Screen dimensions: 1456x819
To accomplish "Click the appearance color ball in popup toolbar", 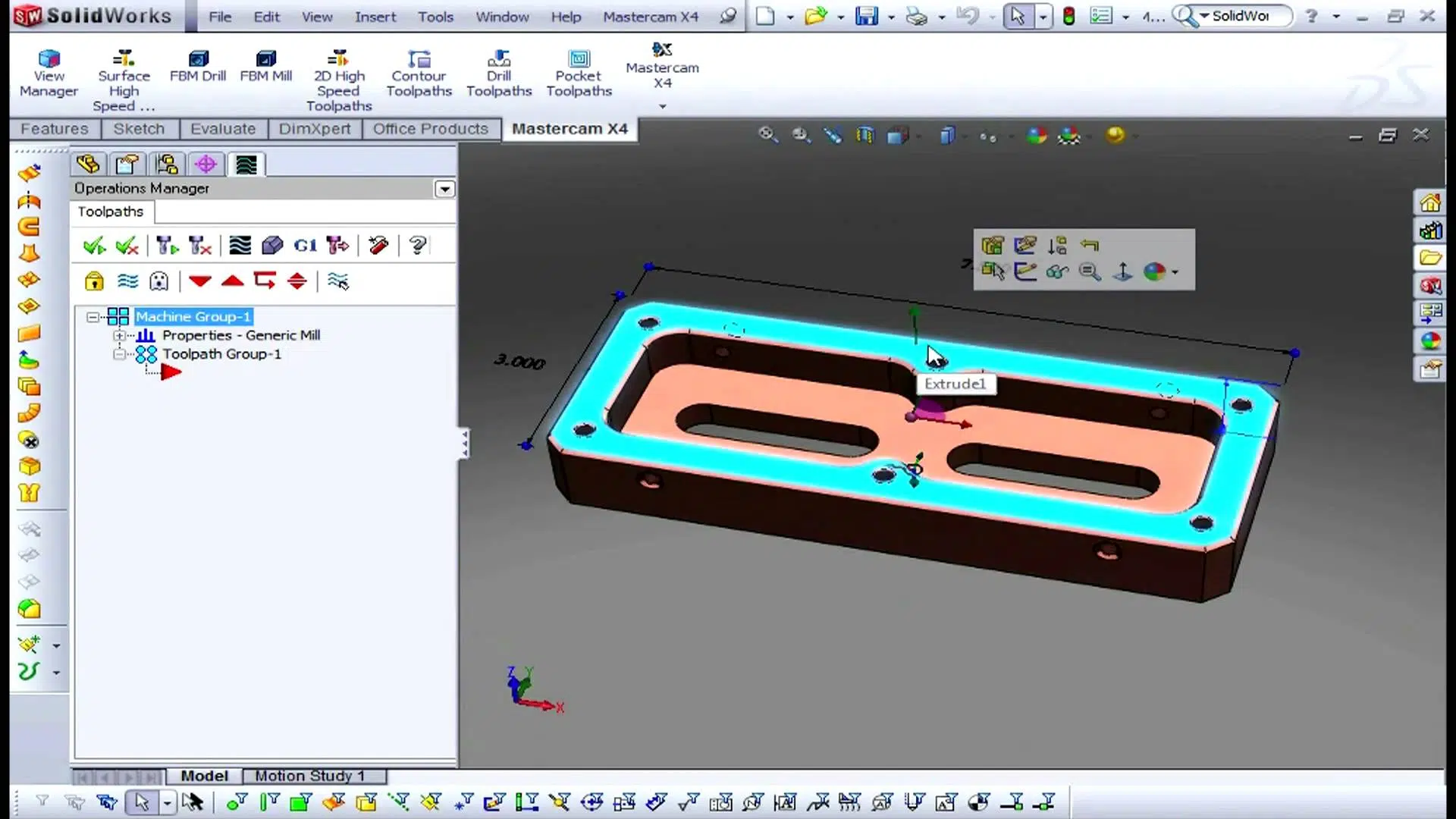I will 1154,271.
